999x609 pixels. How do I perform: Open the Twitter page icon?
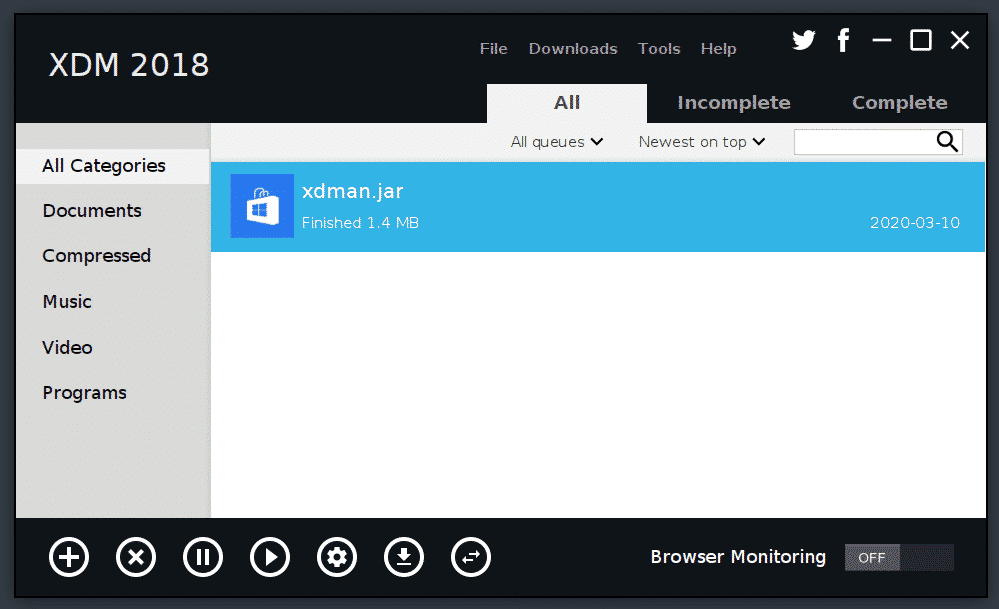coord(803,40)
